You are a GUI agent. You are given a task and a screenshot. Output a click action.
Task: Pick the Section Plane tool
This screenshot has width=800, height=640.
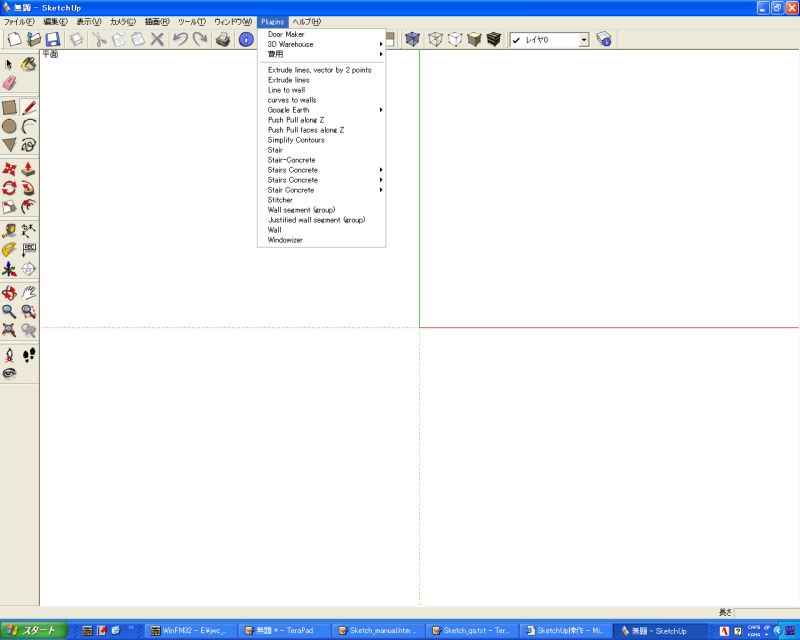(x=29, y=268)
